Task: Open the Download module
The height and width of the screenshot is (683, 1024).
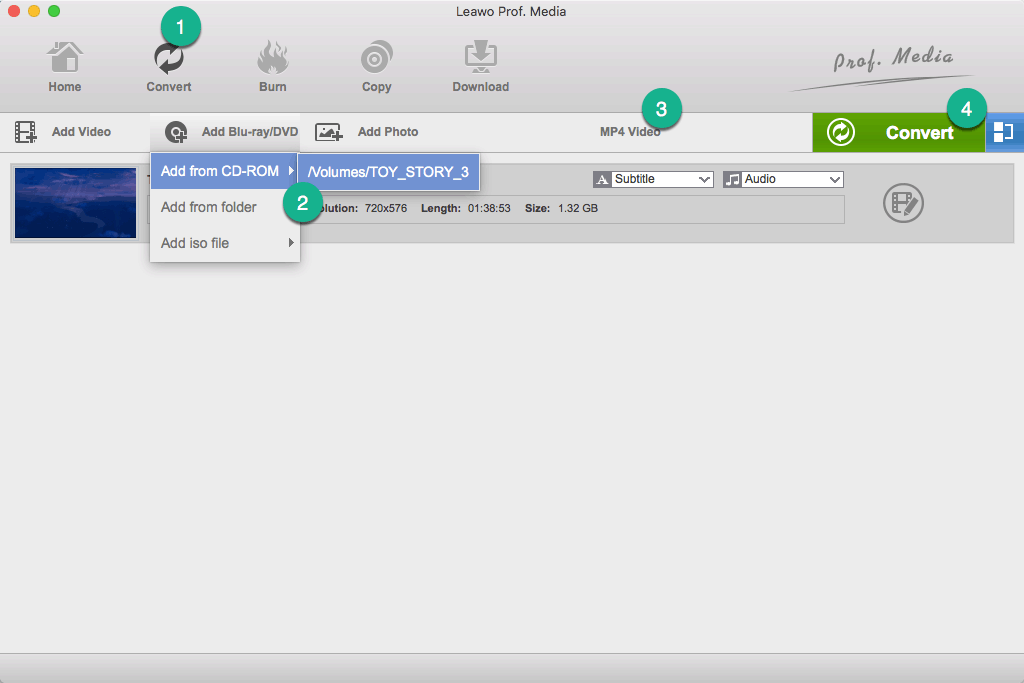Action: 481,67
